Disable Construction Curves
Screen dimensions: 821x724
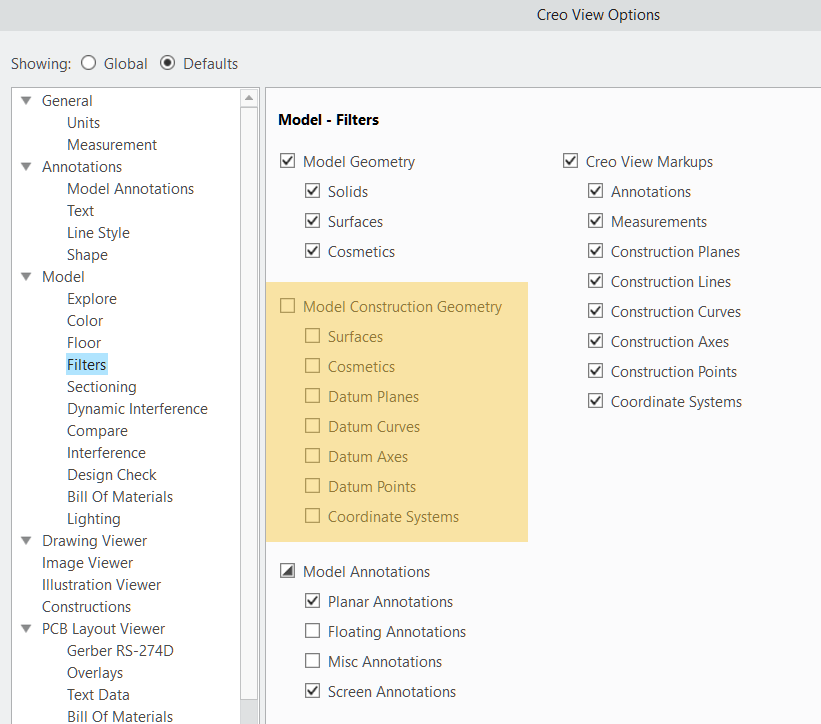(596, 311)
